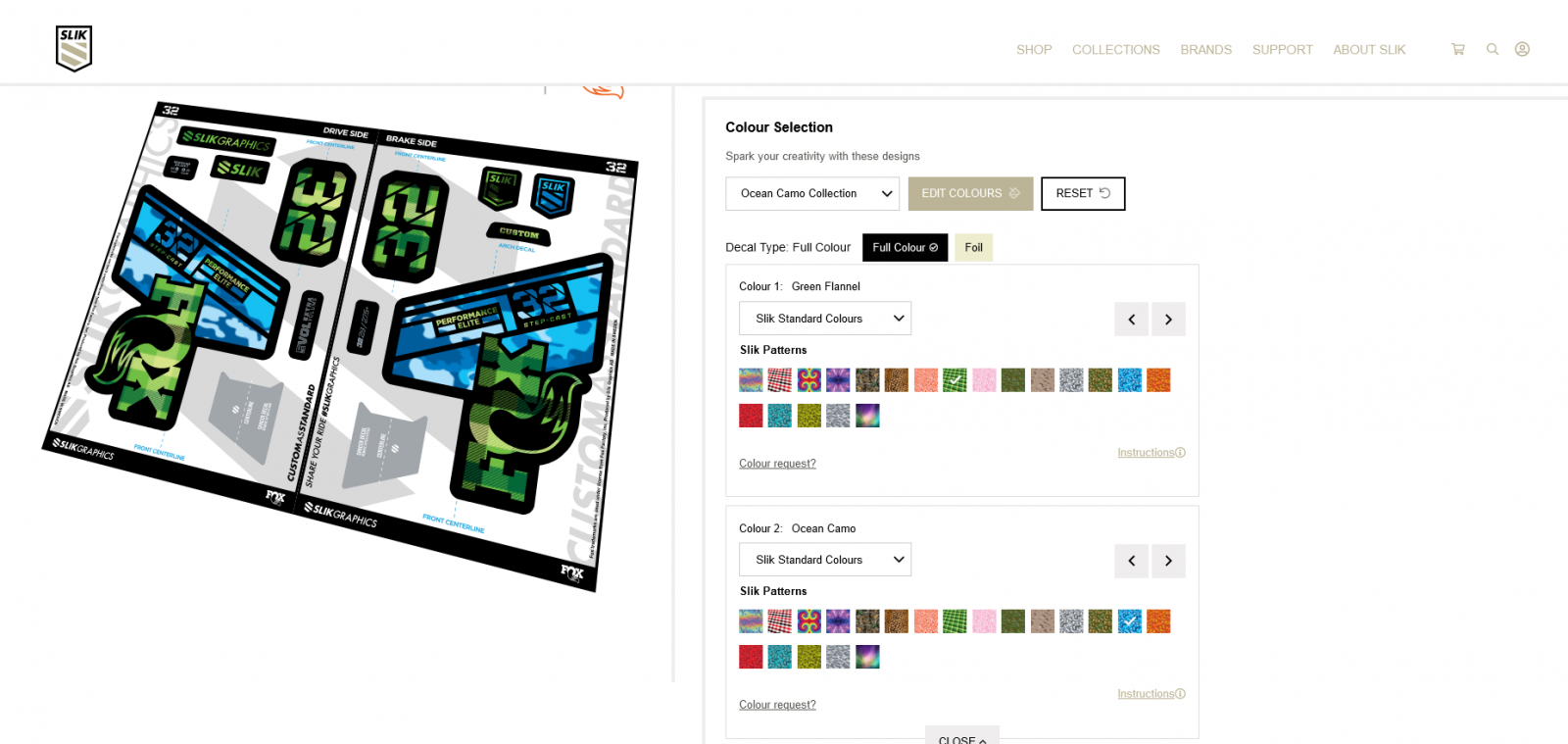Expand Colour 1 Slik Standard Colours dropdown
This screenshot has width=1568, height=744.
[825, 319]
